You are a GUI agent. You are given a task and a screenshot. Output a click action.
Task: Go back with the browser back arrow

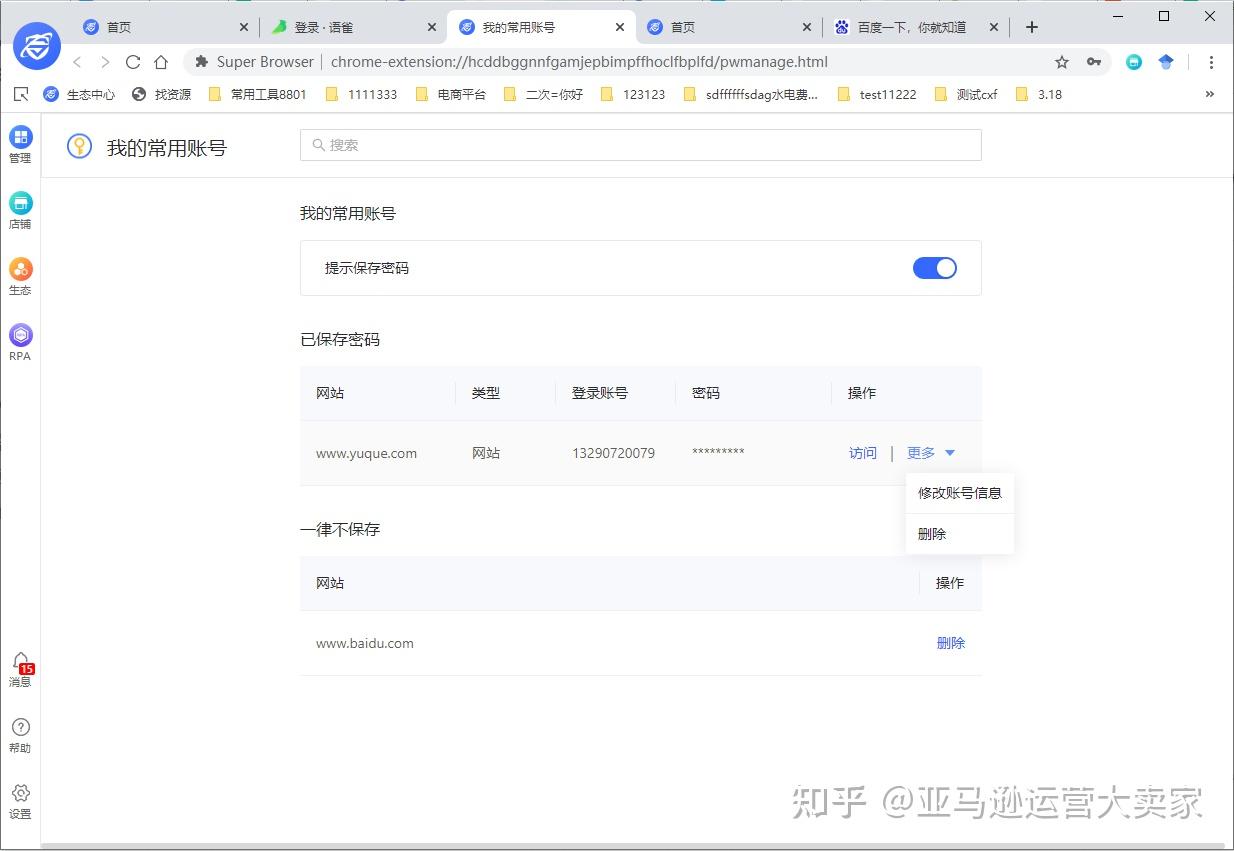[x=77, y=62]
